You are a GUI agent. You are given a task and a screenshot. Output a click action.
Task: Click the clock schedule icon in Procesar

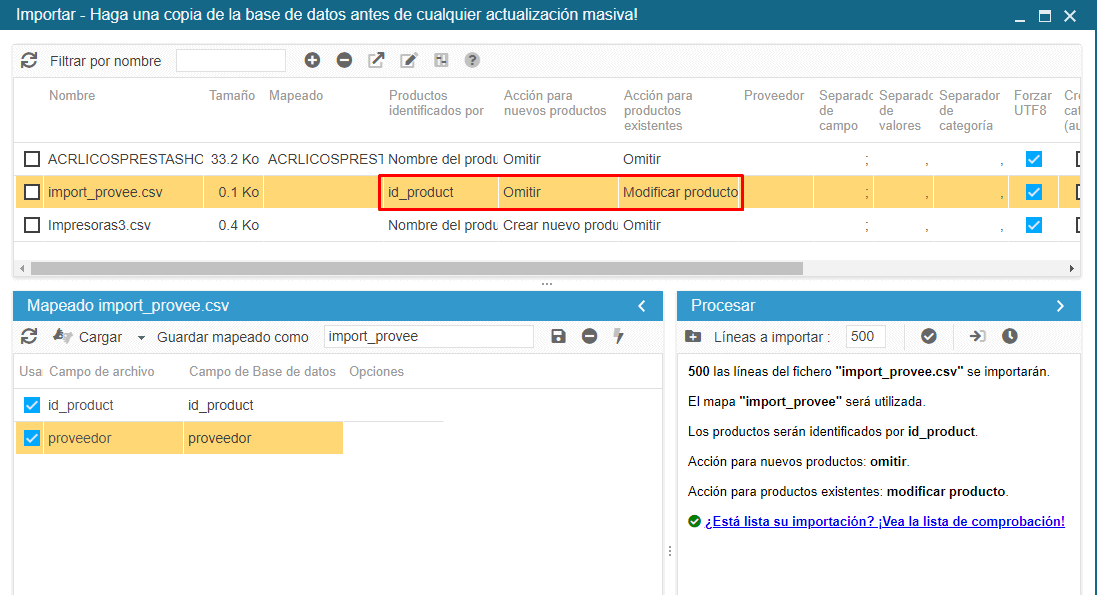pyautogui.click(x=1010, y=337)
